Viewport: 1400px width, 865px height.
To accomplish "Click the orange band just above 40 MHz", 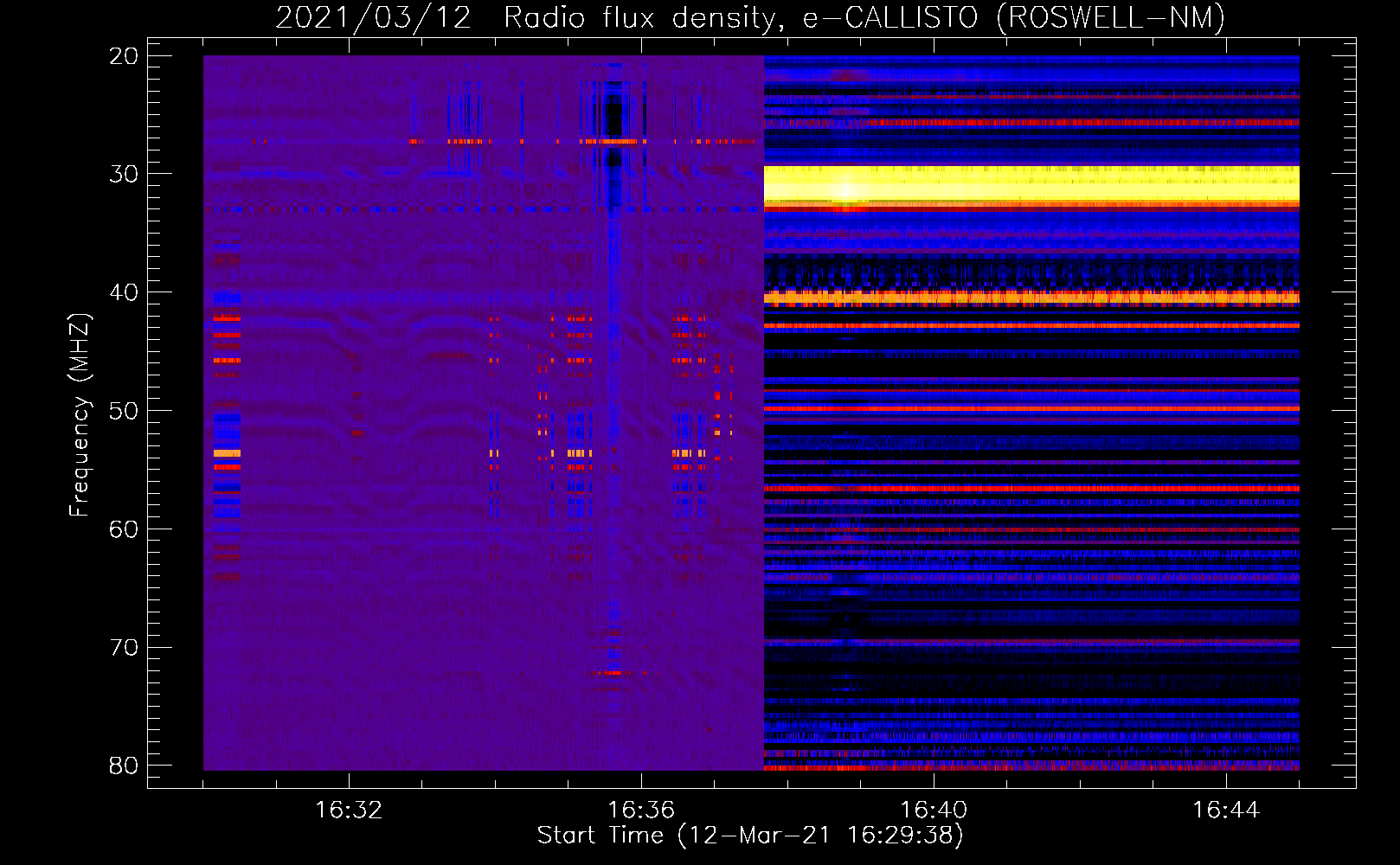I will click(1031, 298).
